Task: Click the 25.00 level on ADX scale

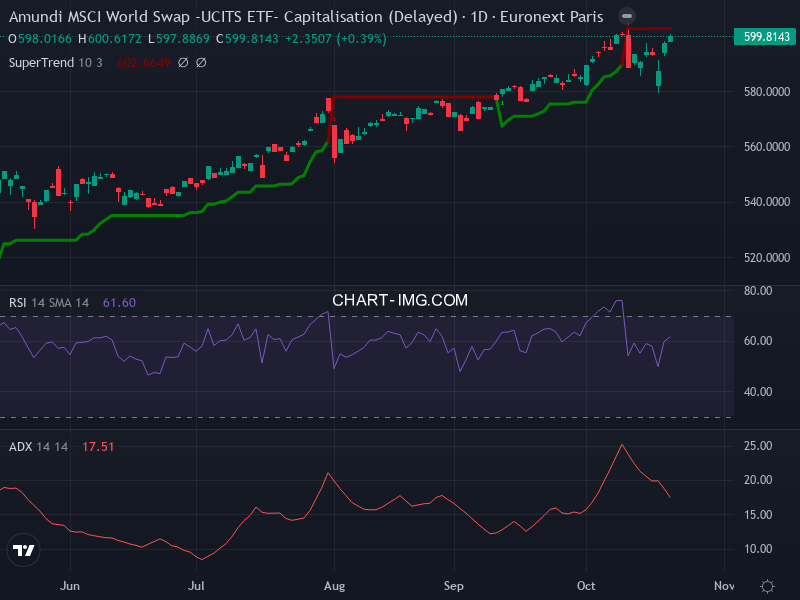Action: [759, 445]
